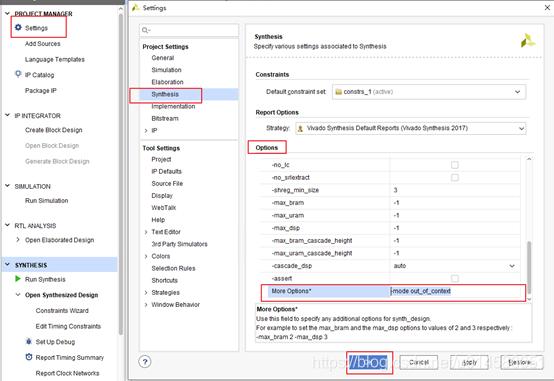Image resolution: width=554 pixels, height=381 pixels.
Task: Open Constraints Wizard
Action: click(62, 310)
